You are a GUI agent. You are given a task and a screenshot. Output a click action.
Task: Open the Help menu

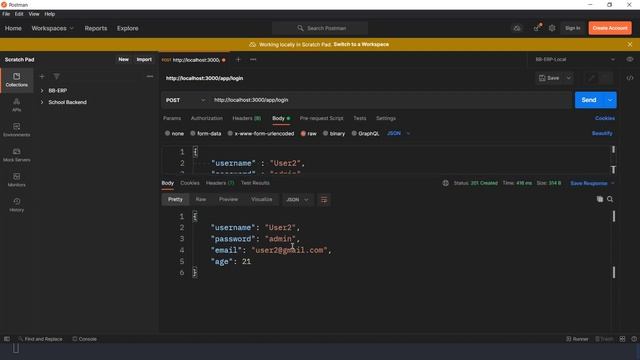point(49,14)
